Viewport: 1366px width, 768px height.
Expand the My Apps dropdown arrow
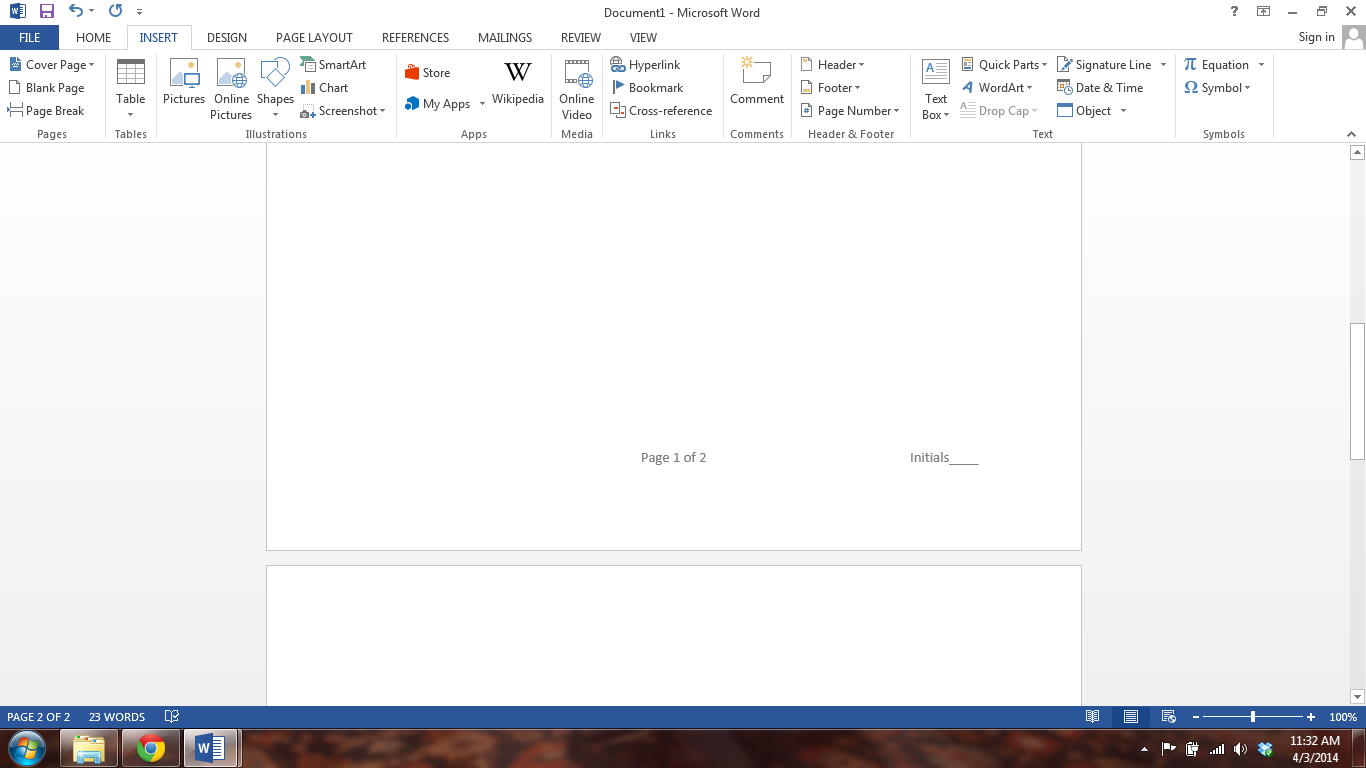(482, 104)
